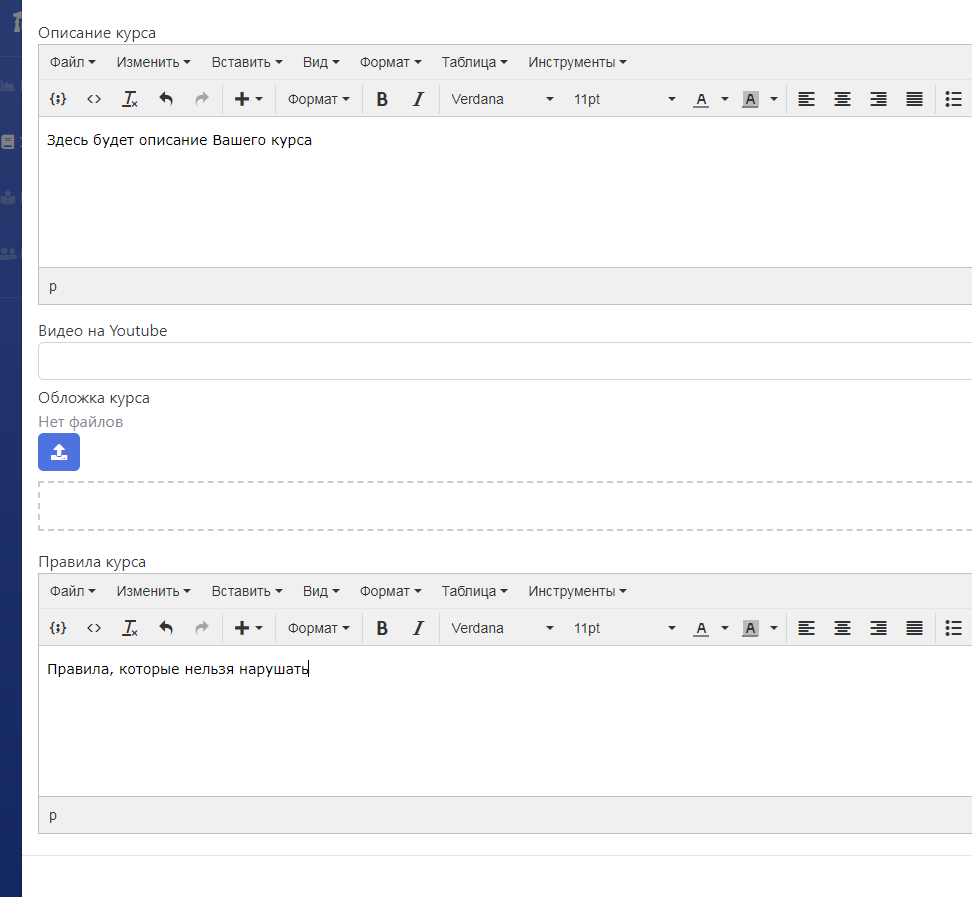The image size is (972, 897).
Task: Toggle bold in the course rules editor
Action: [382, 628]
